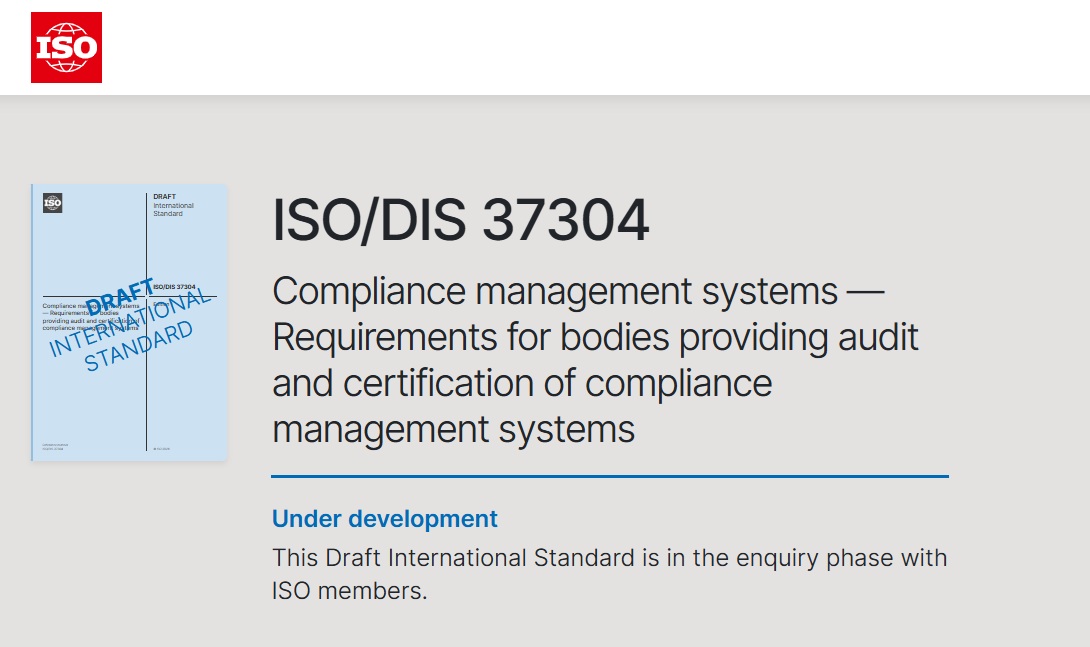Click the footer text at cover bottom-left
Viewport: 1090px width, 647px height.
point(59,447)
